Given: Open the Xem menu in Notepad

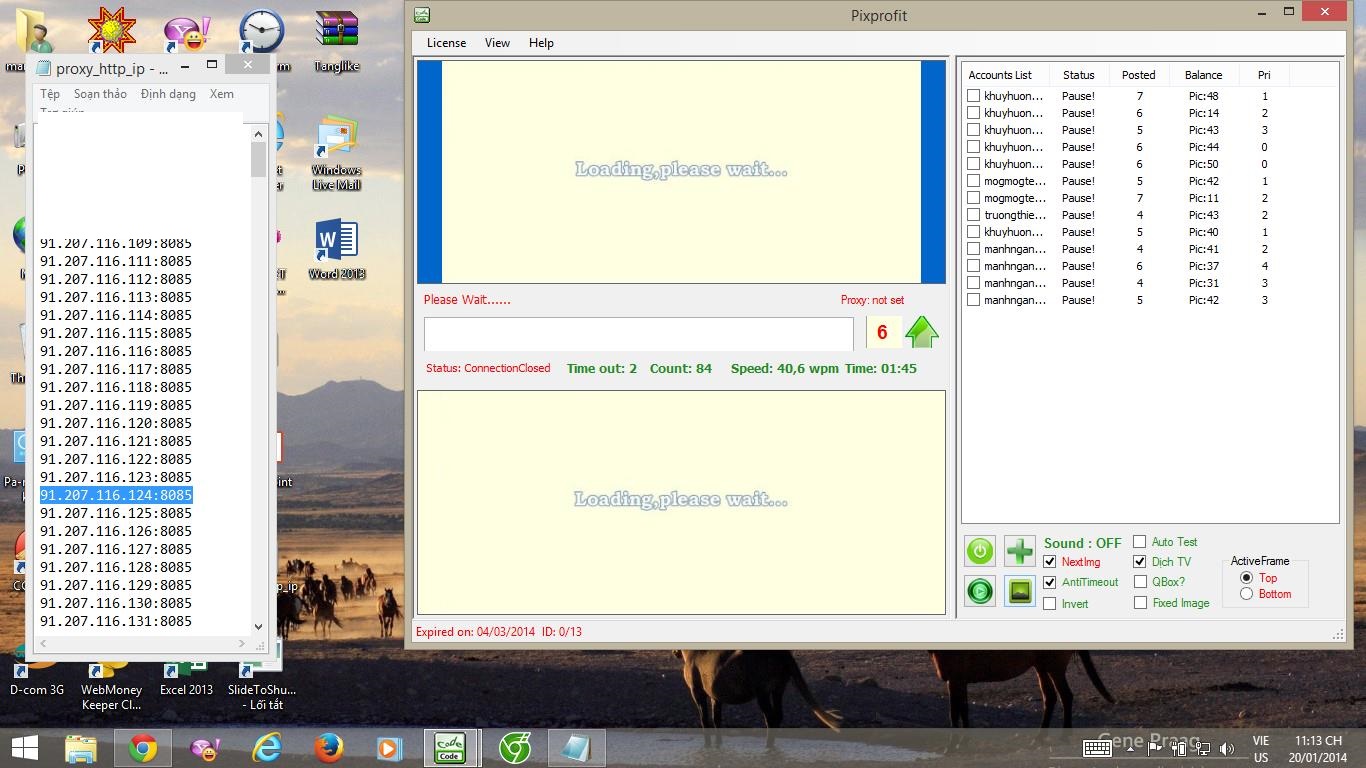Looking at the screenshot, I should [x=222, y=94].
